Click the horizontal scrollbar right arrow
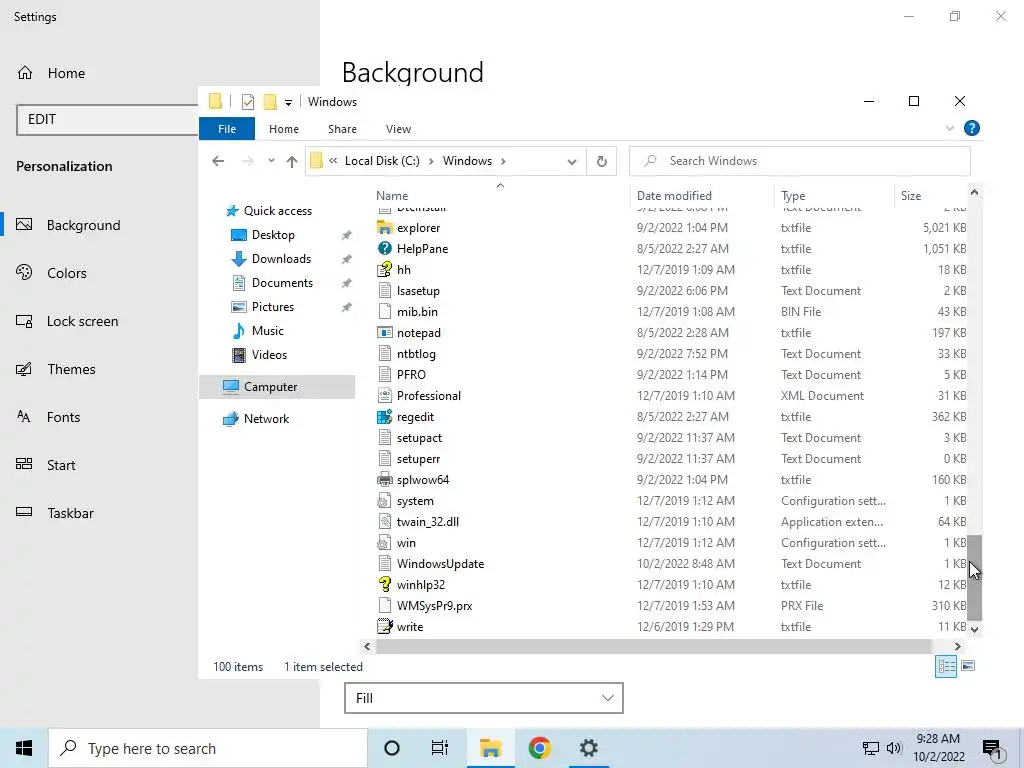 (957, 647)
